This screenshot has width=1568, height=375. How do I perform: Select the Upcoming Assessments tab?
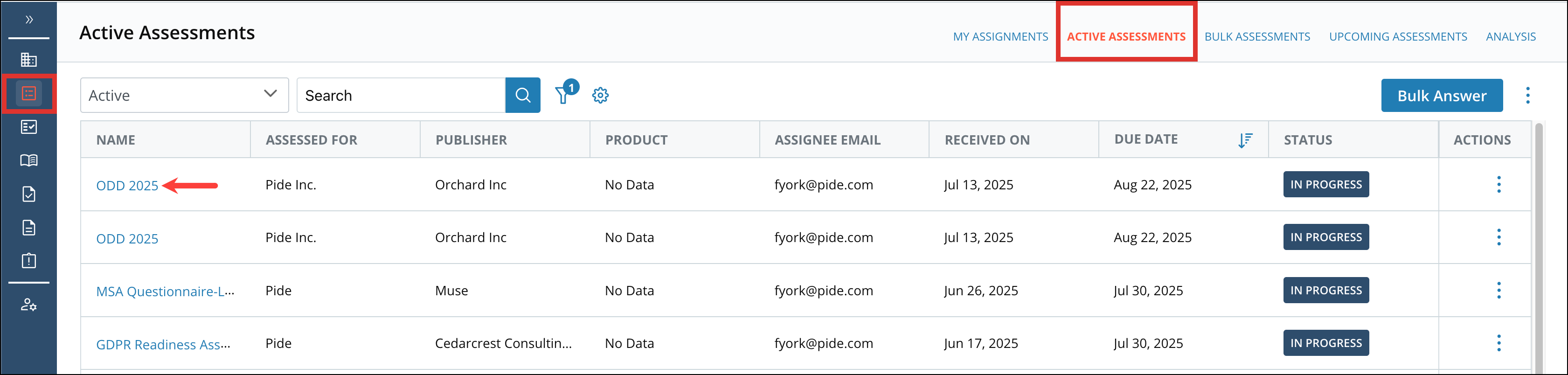pyautogui.click(x=1398, y=36)
